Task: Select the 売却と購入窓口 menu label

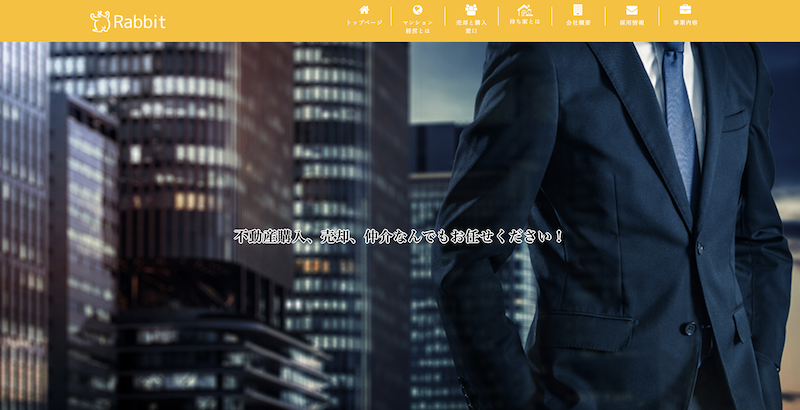Action: [x=471, y=26]
